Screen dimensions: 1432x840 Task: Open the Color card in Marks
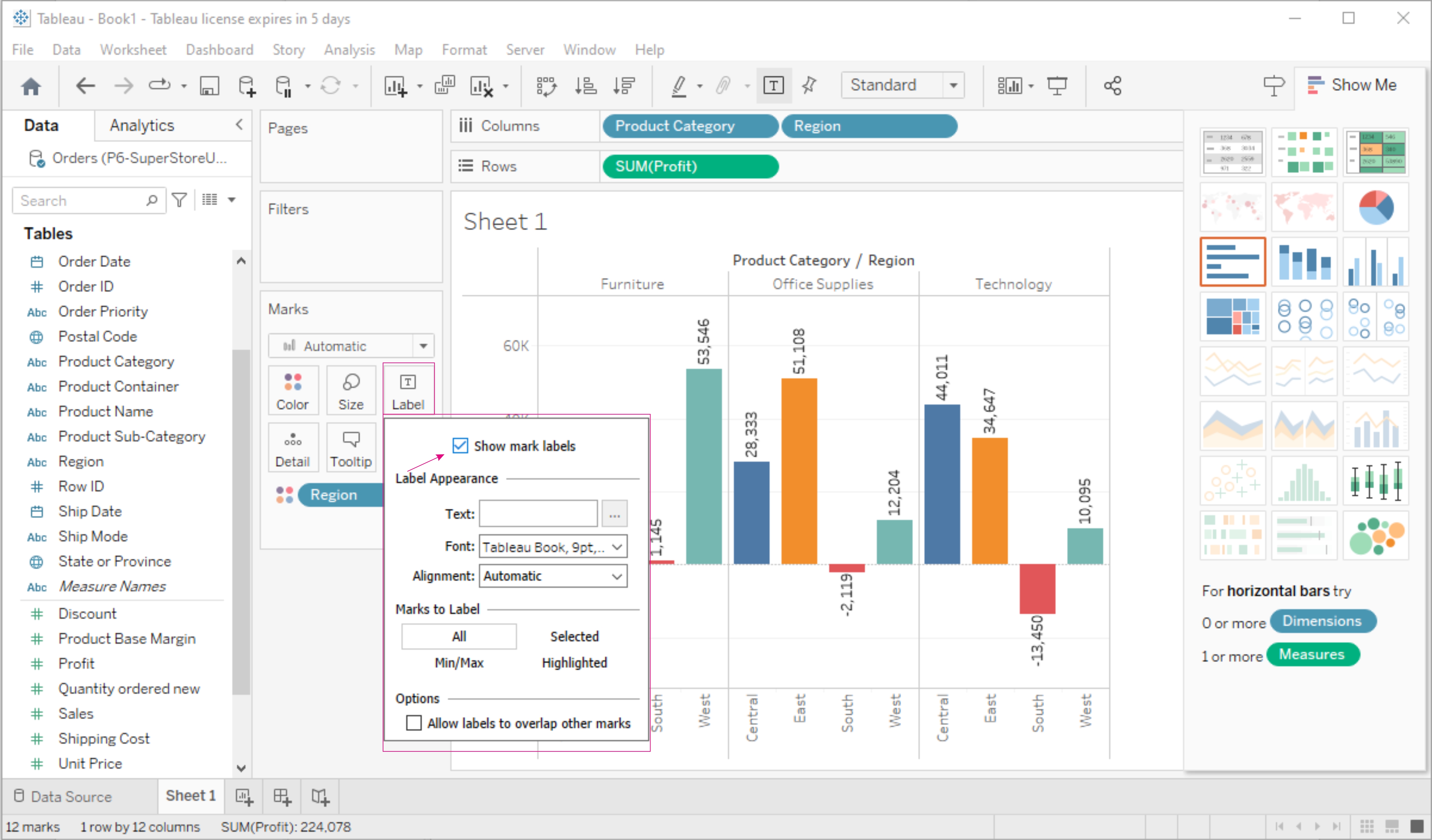tap(293, 391)
